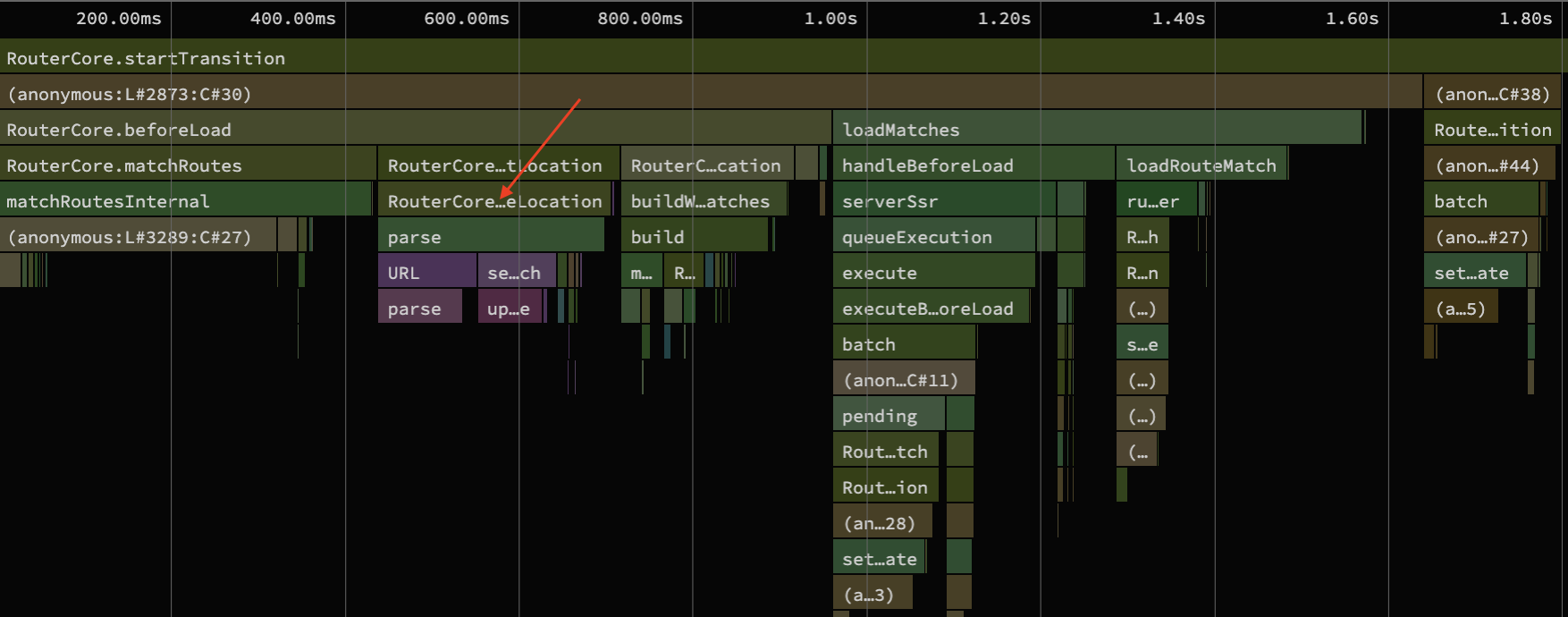Select the Rout…tch frame
The height and width of the screenshot is (617, 1568).
pos(886,451)
